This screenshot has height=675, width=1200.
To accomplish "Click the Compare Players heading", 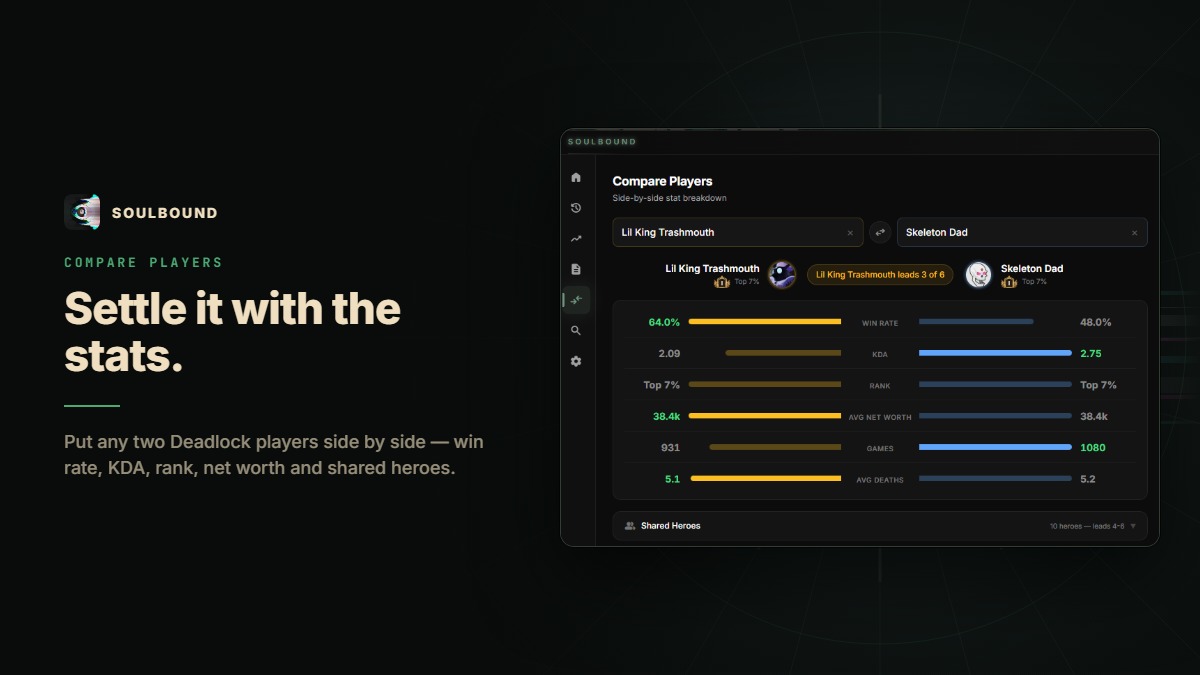I will tap(662, 181).
